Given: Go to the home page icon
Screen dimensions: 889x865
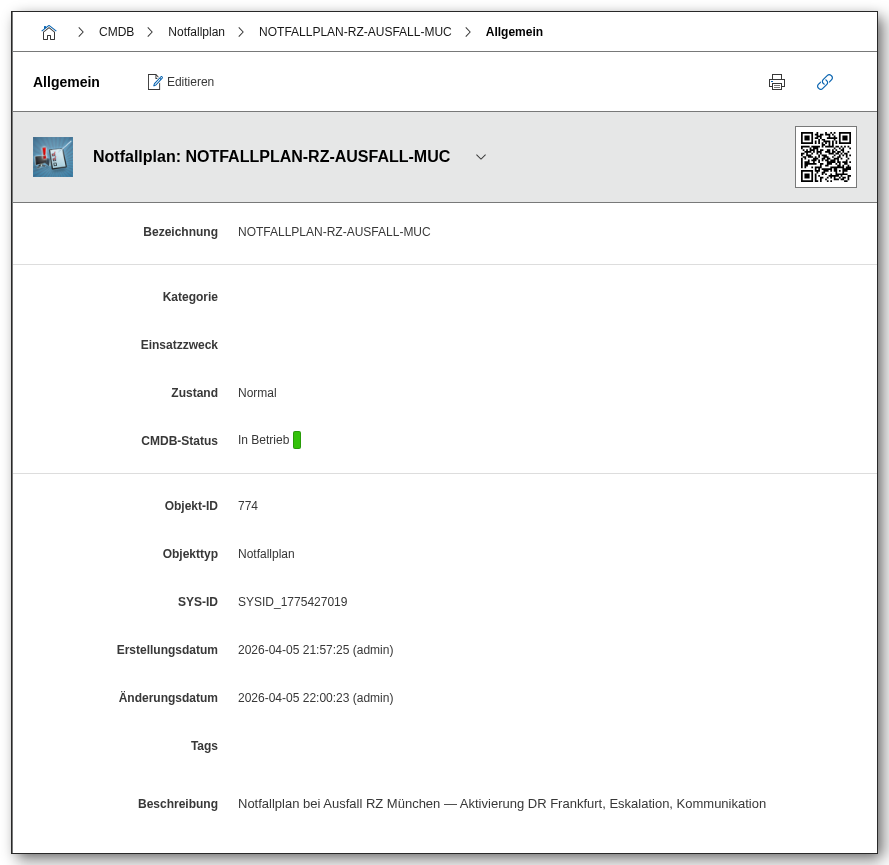Looking at the screenshot, I should 49,32.
